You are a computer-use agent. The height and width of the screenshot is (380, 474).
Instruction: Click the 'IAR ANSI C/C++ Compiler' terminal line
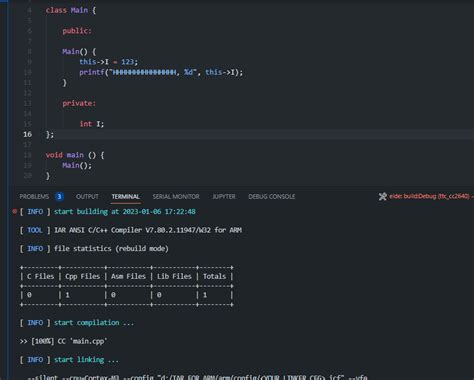[x=148, y=230]
